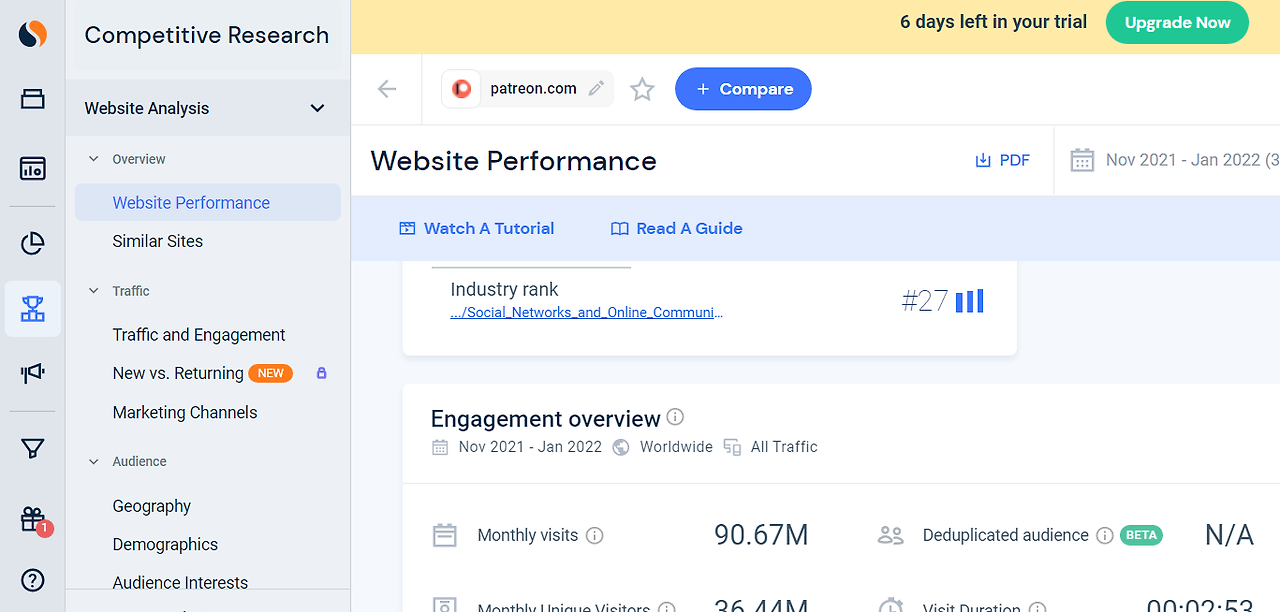The width and height of the screenshot is (1280, 612).
Task: Open Demographics page
Action: coord(165,545)
